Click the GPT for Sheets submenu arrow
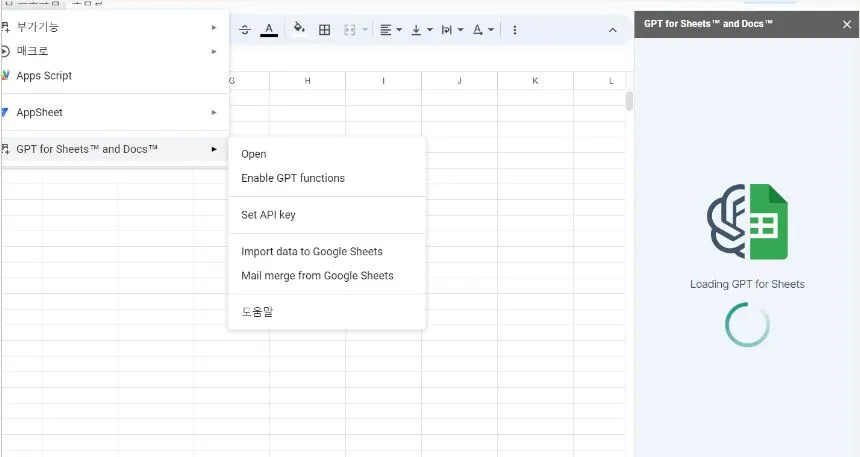 pyautogui.click(x=214, y=149)
